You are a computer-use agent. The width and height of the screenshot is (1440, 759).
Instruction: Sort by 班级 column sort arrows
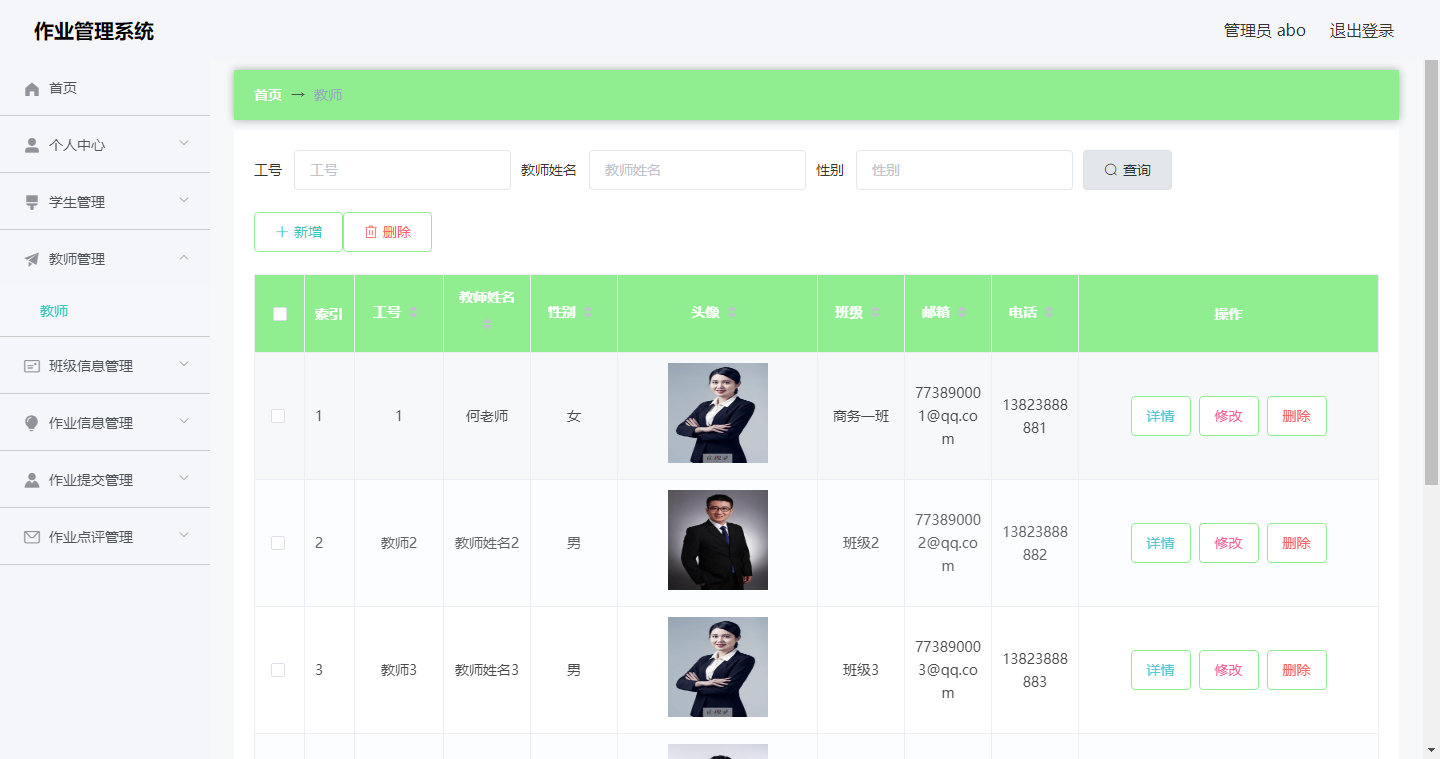coord(875,313)
